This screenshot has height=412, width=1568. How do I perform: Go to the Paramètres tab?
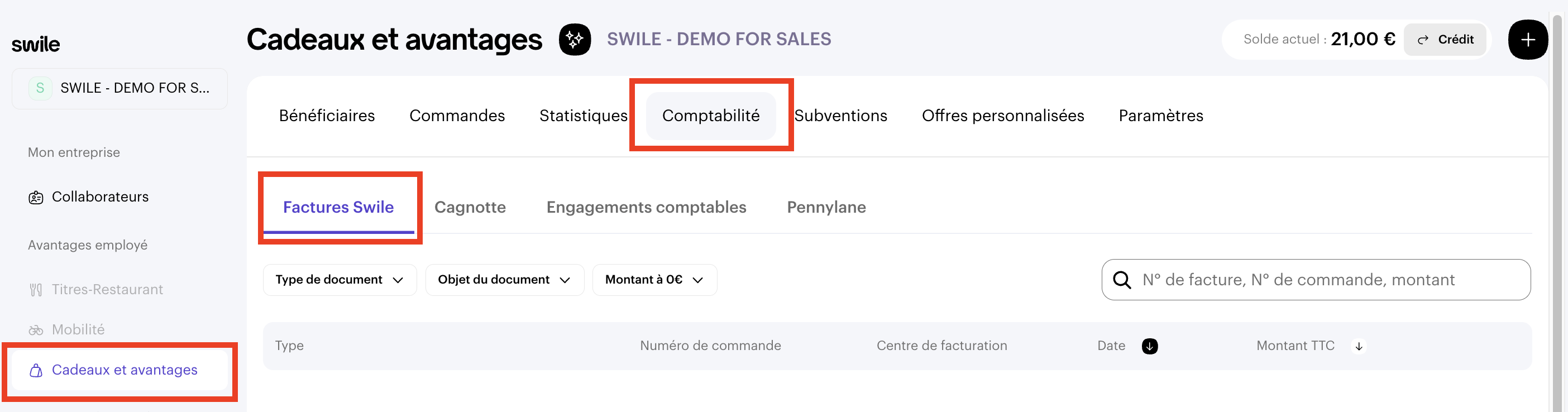[x=1160, y=116]
